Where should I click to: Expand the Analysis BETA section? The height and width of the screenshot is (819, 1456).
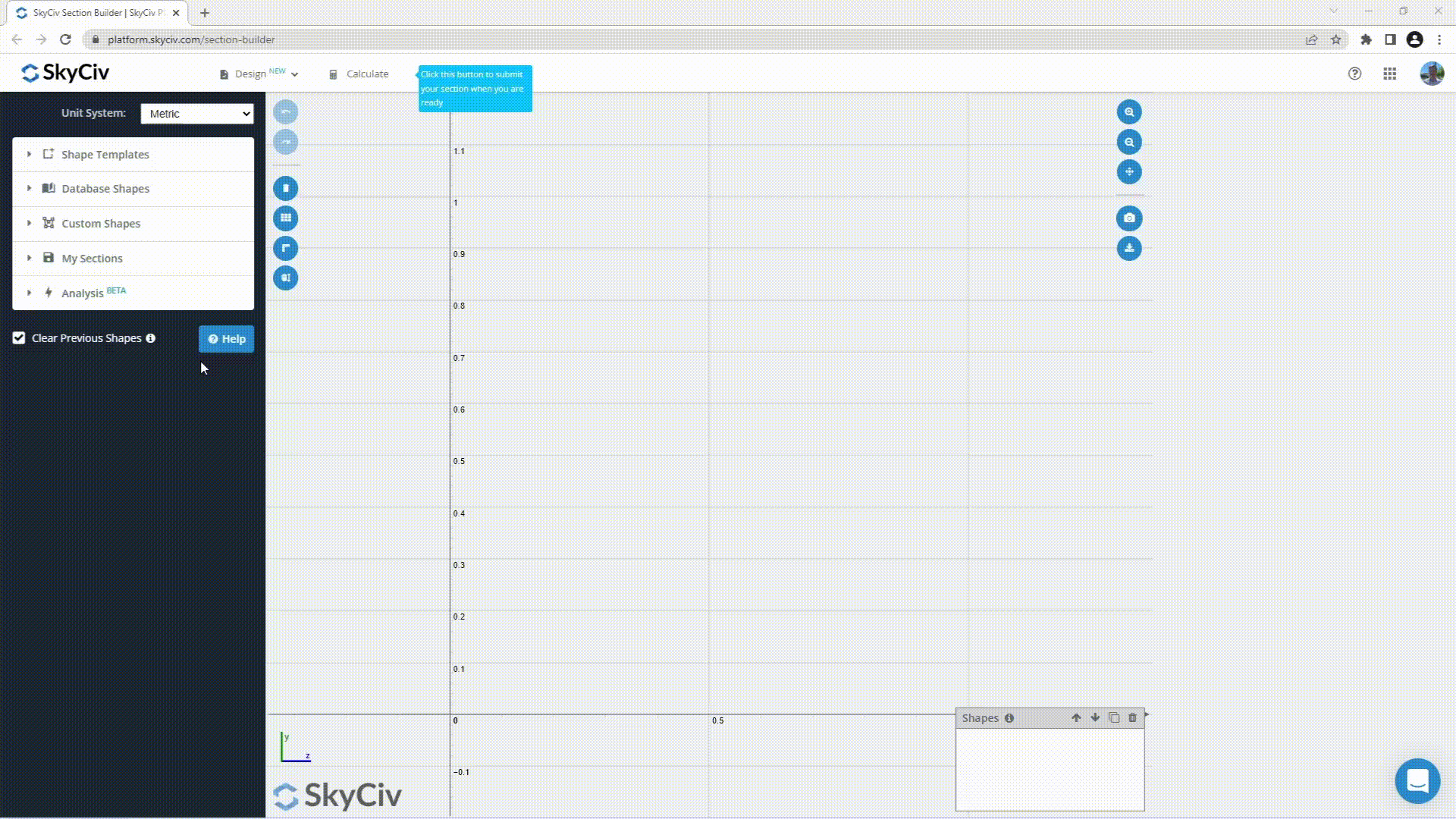coord(94,292)
